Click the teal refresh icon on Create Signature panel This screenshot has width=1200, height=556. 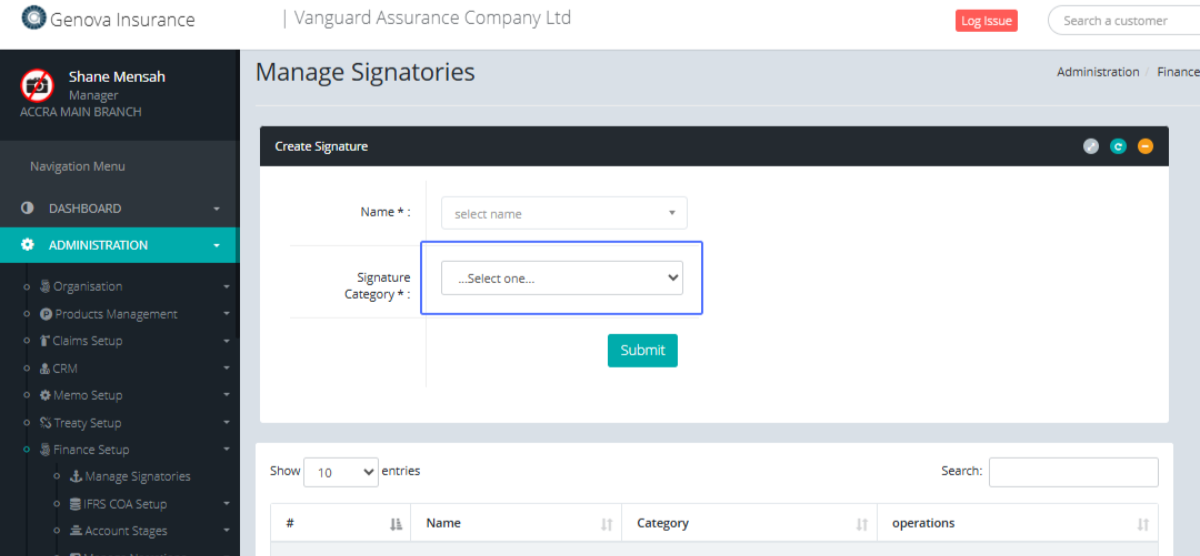1118,146
